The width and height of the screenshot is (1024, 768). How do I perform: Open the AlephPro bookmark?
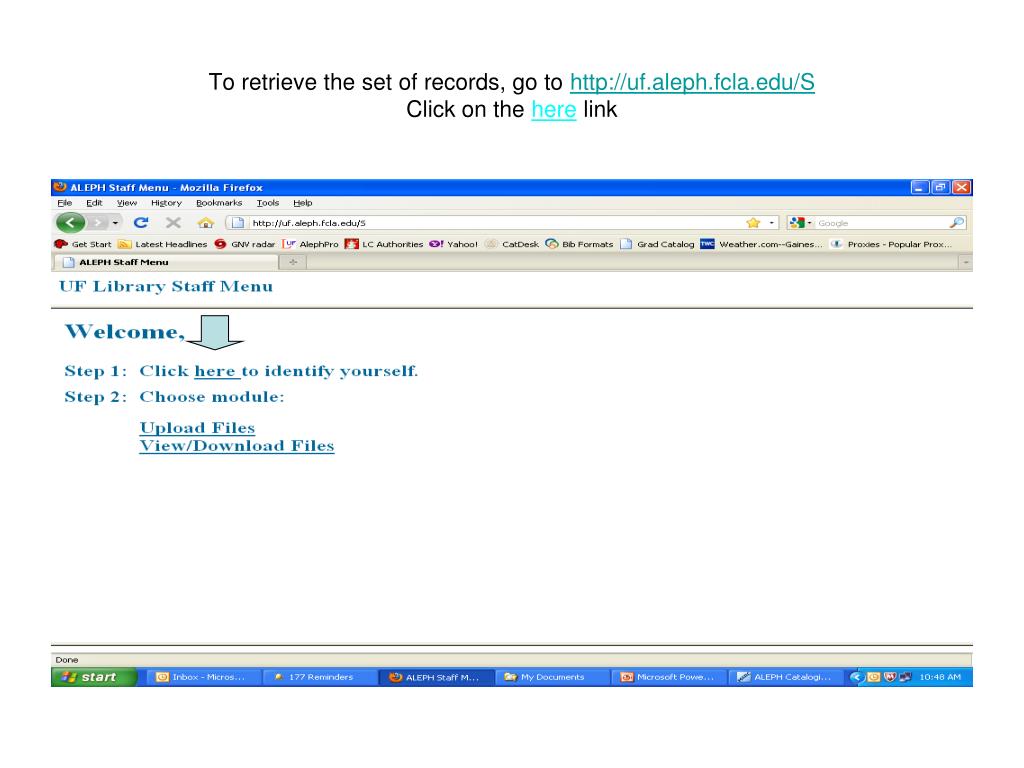[x=311, y=244]
